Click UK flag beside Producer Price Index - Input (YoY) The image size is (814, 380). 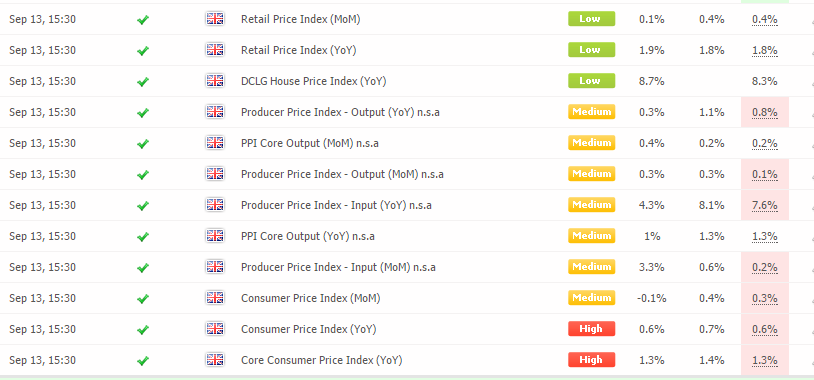(214, 205)
